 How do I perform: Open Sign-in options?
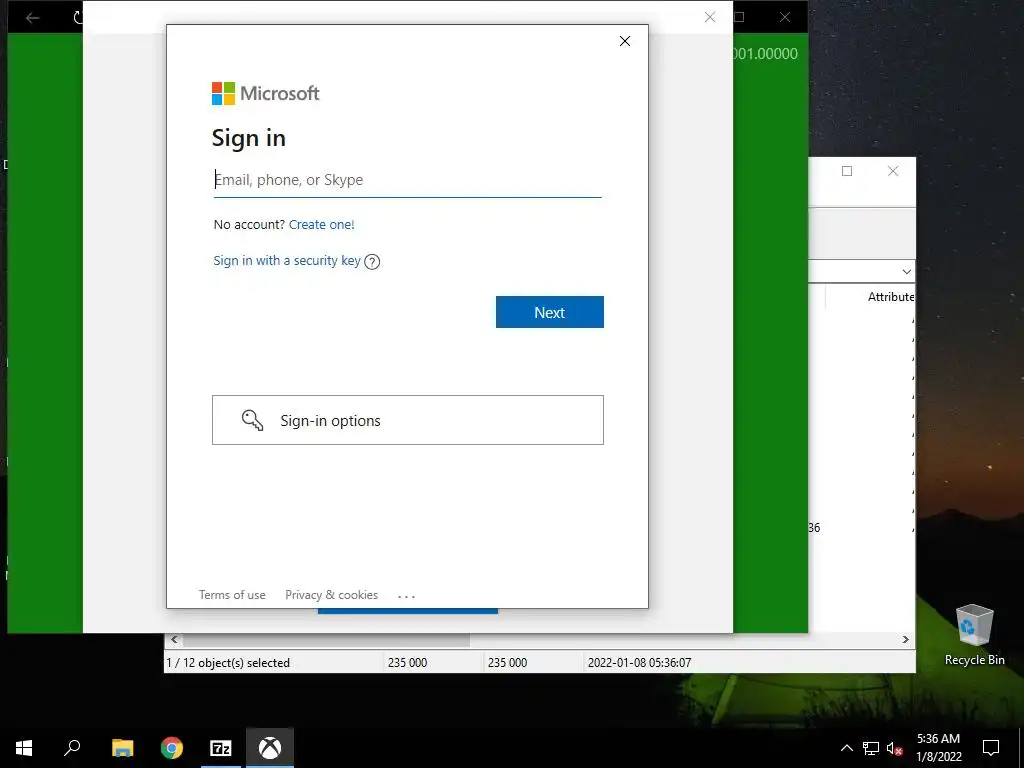point(408,420)
